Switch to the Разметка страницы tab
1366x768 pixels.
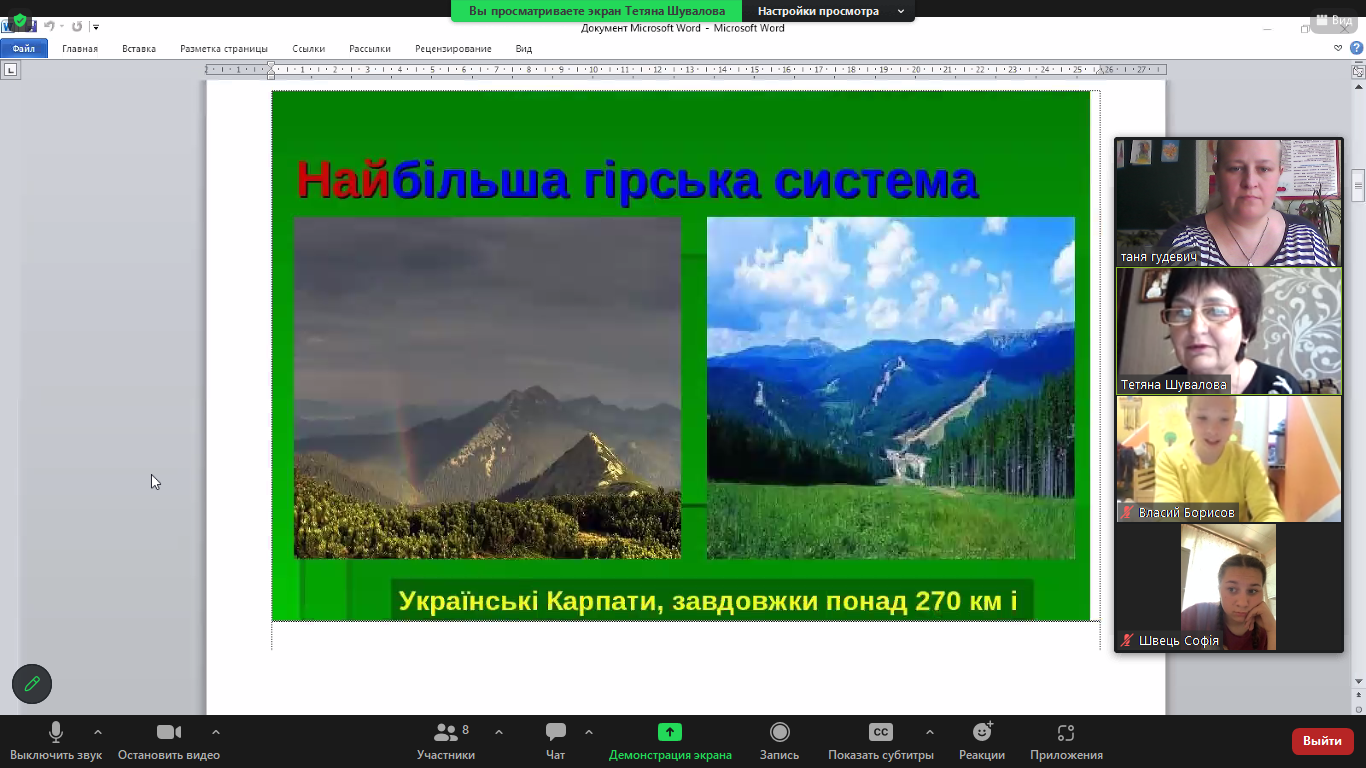click(224, 48)
